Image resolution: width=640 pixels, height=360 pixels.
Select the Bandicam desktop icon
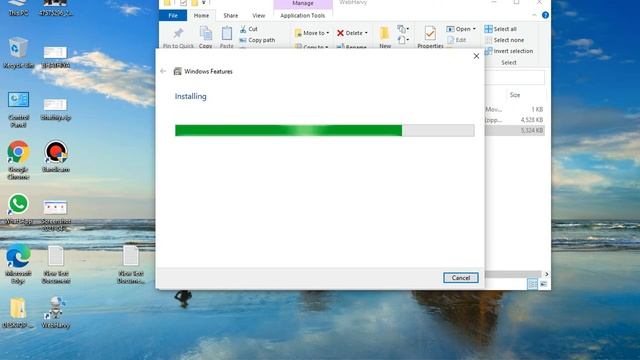(56, 156)
